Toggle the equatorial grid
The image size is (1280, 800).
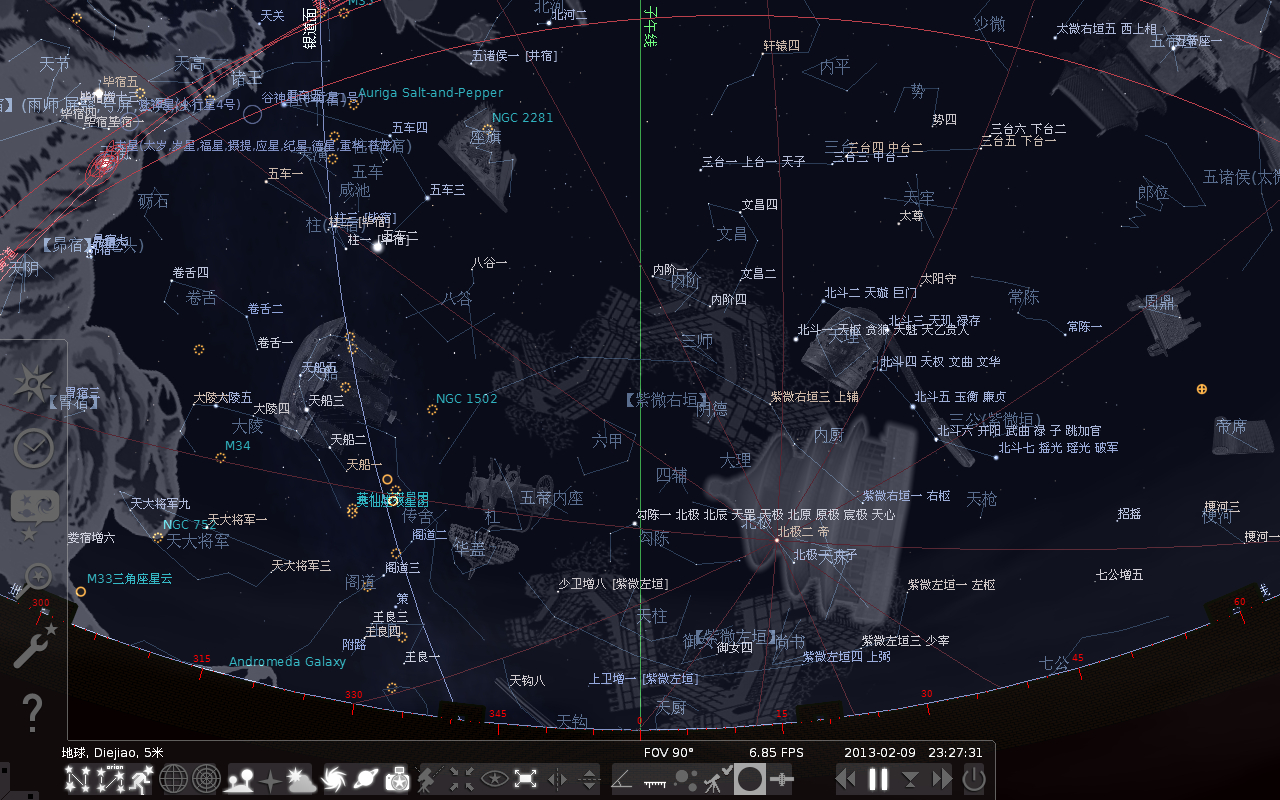[173, 779]
